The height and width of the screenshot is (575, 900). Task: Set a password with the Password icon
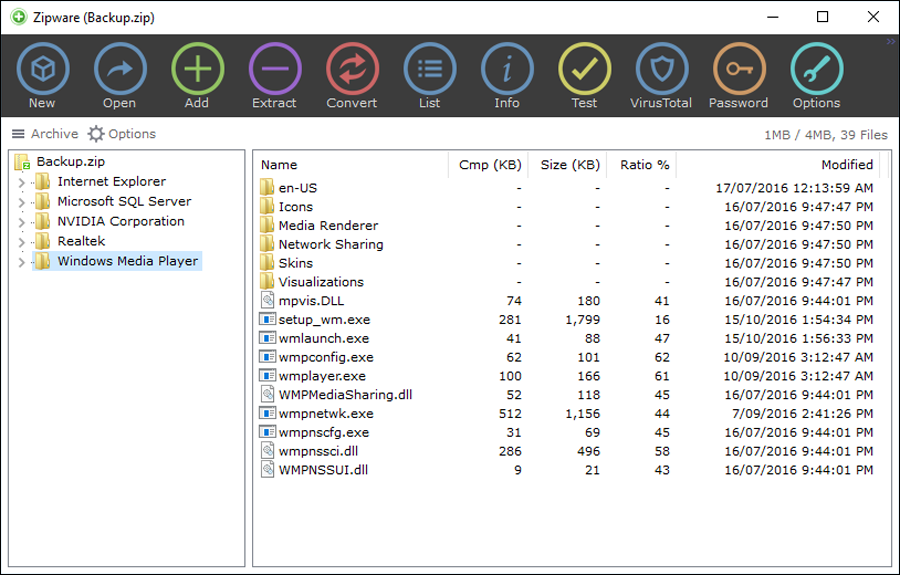pos(739,69)
